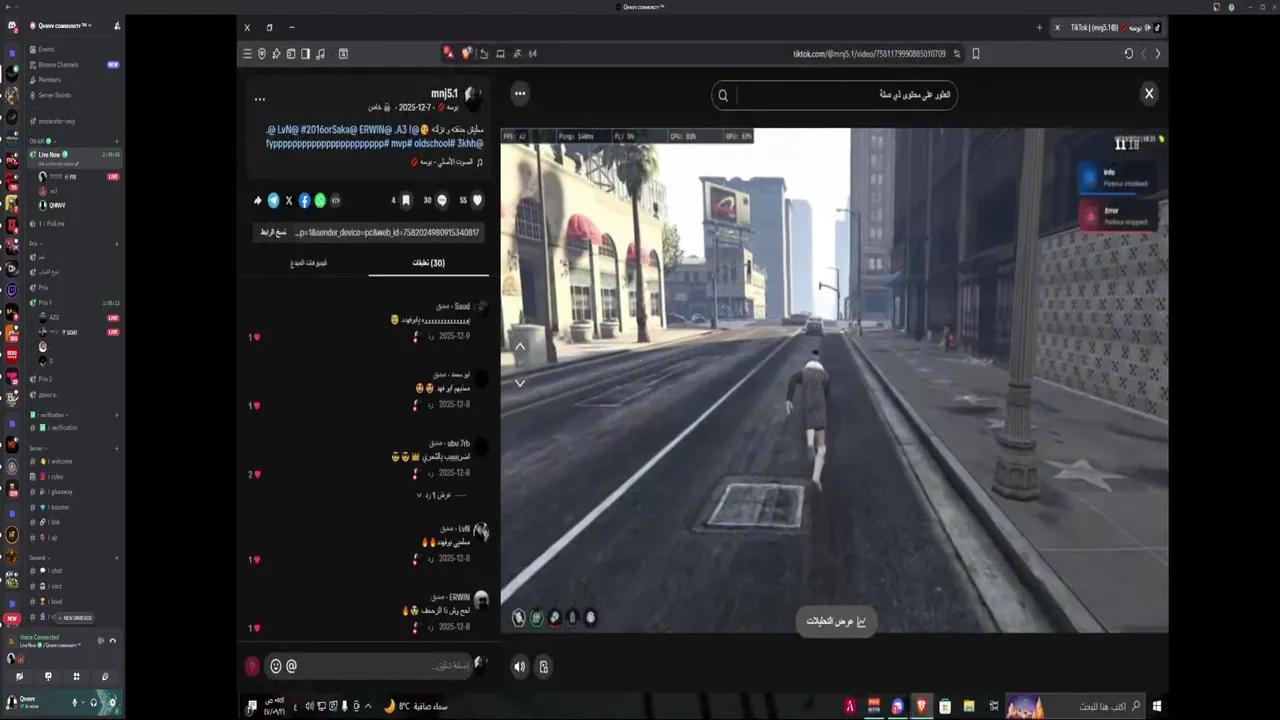
Task: Open the giveaway channel
Action: pyautogui.click(x=73, y=492)
